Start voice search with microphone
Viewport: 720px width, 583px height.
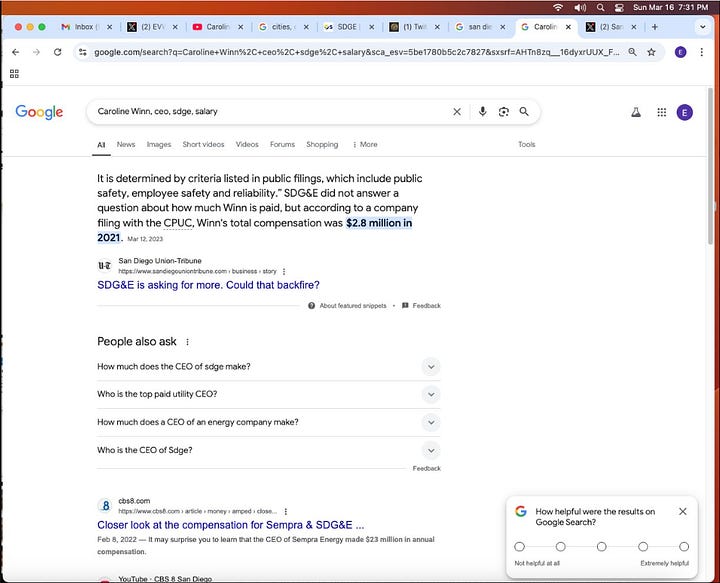pos(482,112)
